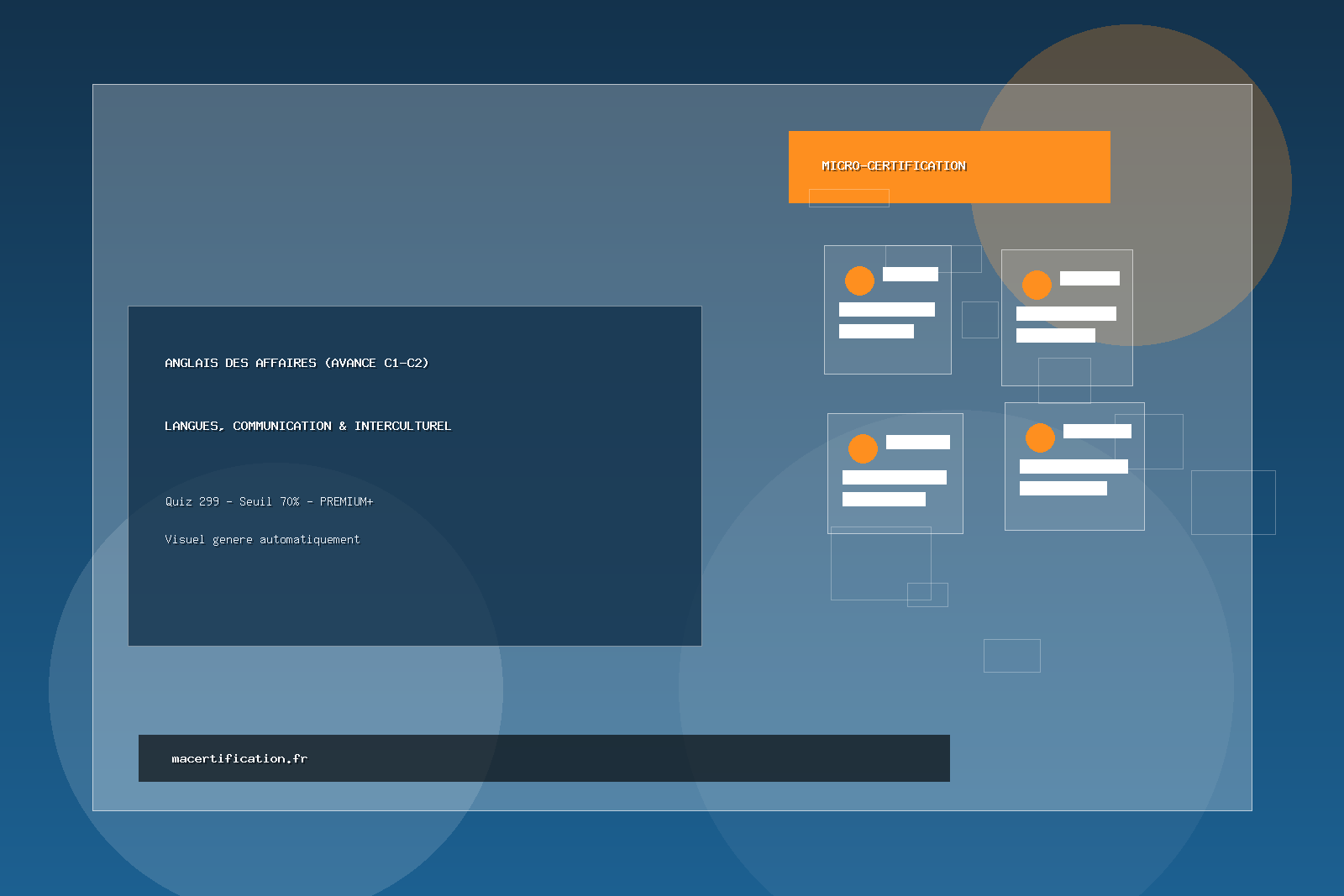The image size is (1344, 896).
Task: Click the middle white bar in the top-left card
Action: tap(886, 309)
